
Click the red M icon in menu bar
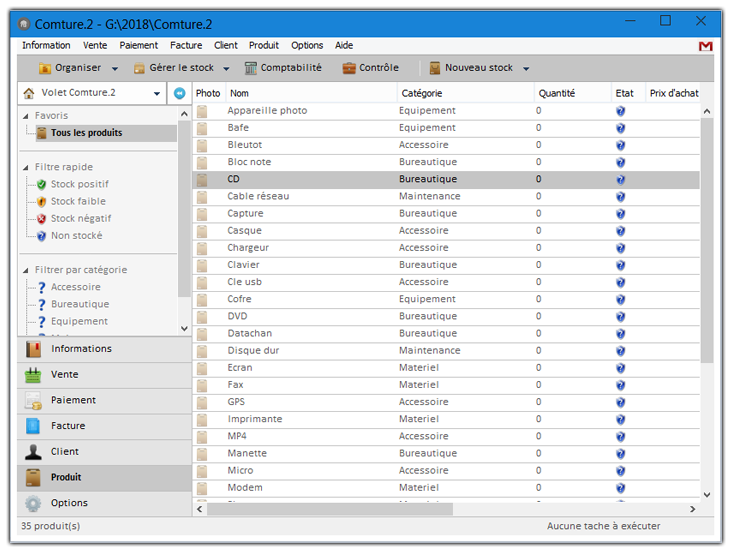click(705, 46)
